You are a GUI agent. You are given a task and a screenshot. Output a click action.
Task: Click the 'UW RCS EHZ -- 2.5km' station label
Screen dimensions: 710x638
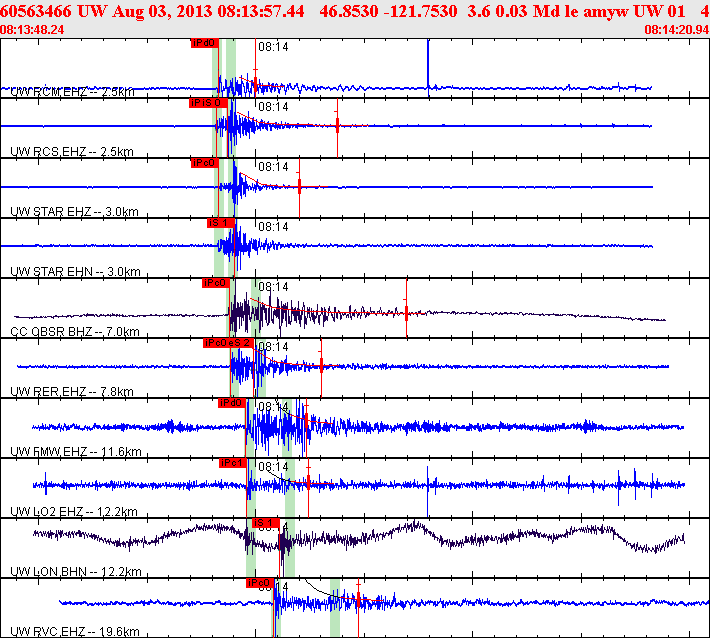(72, 152)
